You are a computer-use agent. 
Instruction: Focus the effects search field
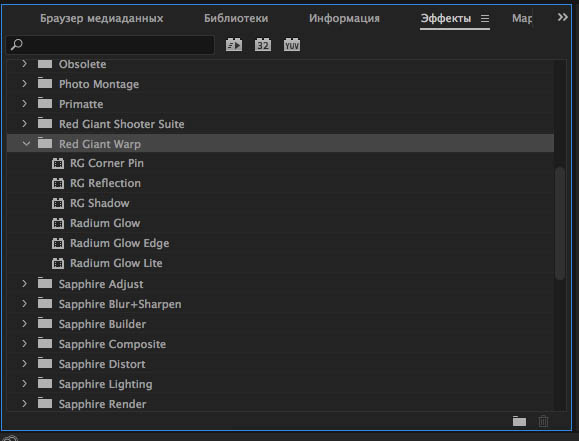110,45
